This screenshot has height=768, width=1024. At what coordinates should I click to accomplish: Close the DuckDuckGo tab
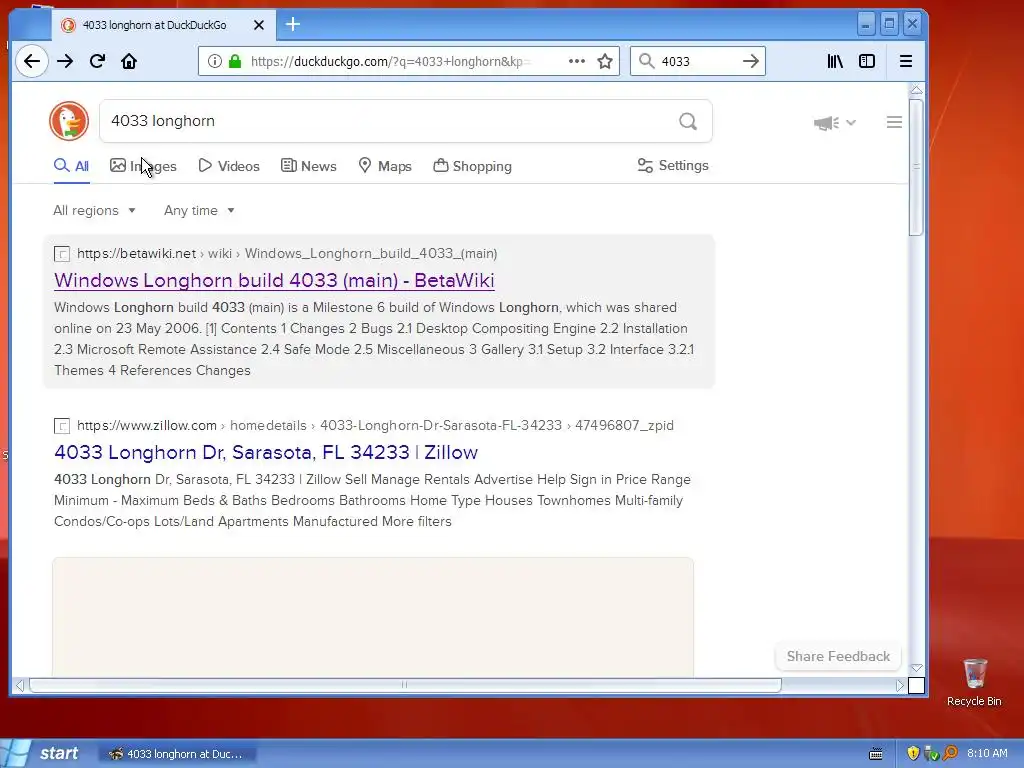coord(259,25)
